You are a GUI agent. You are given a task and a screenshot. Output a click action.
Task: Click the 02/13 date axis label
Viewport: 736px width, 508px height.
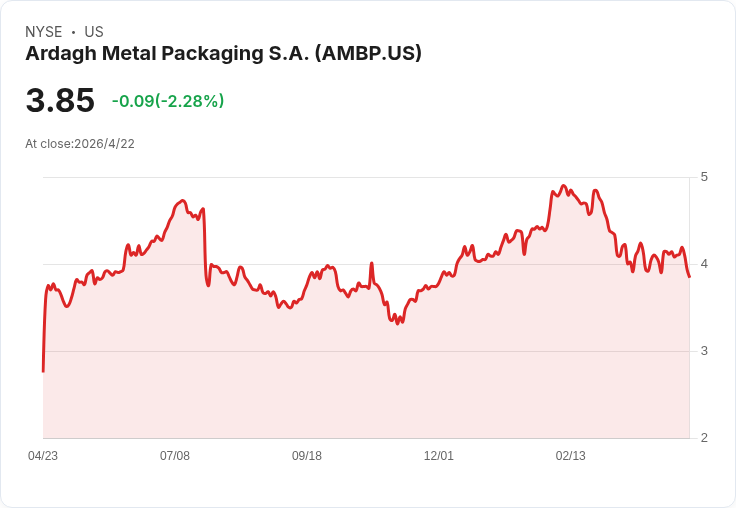coord(570,456)
